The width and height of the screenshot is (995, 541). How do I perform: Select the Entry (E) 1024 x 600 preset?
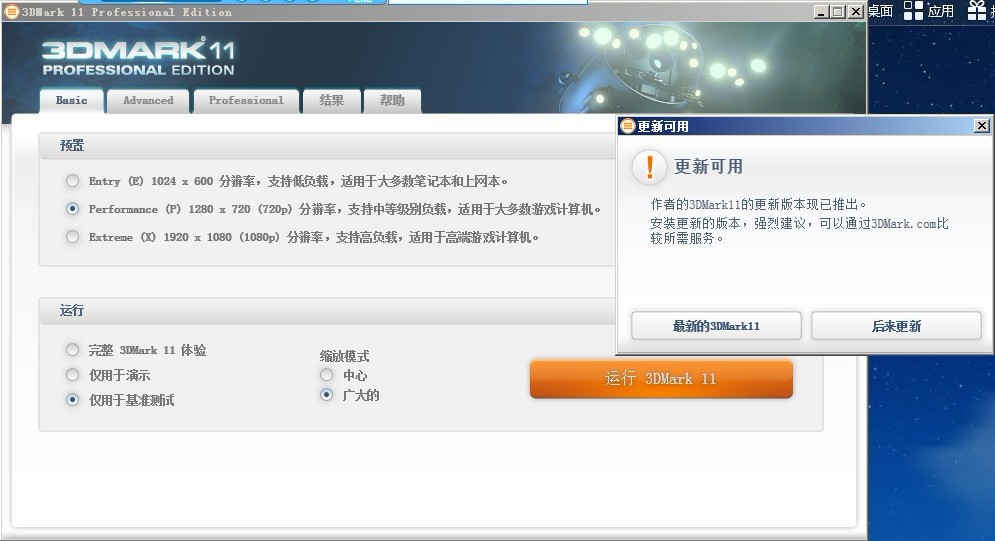tap(72, 181)
